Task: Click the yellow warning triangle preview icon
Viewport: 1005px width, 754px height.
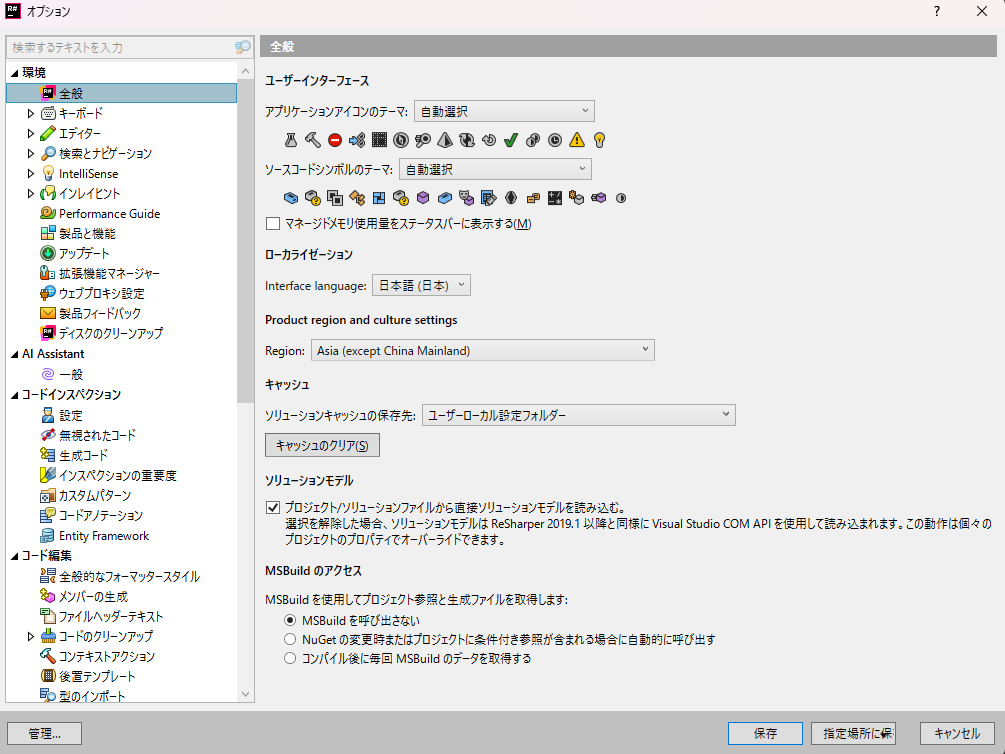Action: tap(577, 140)
